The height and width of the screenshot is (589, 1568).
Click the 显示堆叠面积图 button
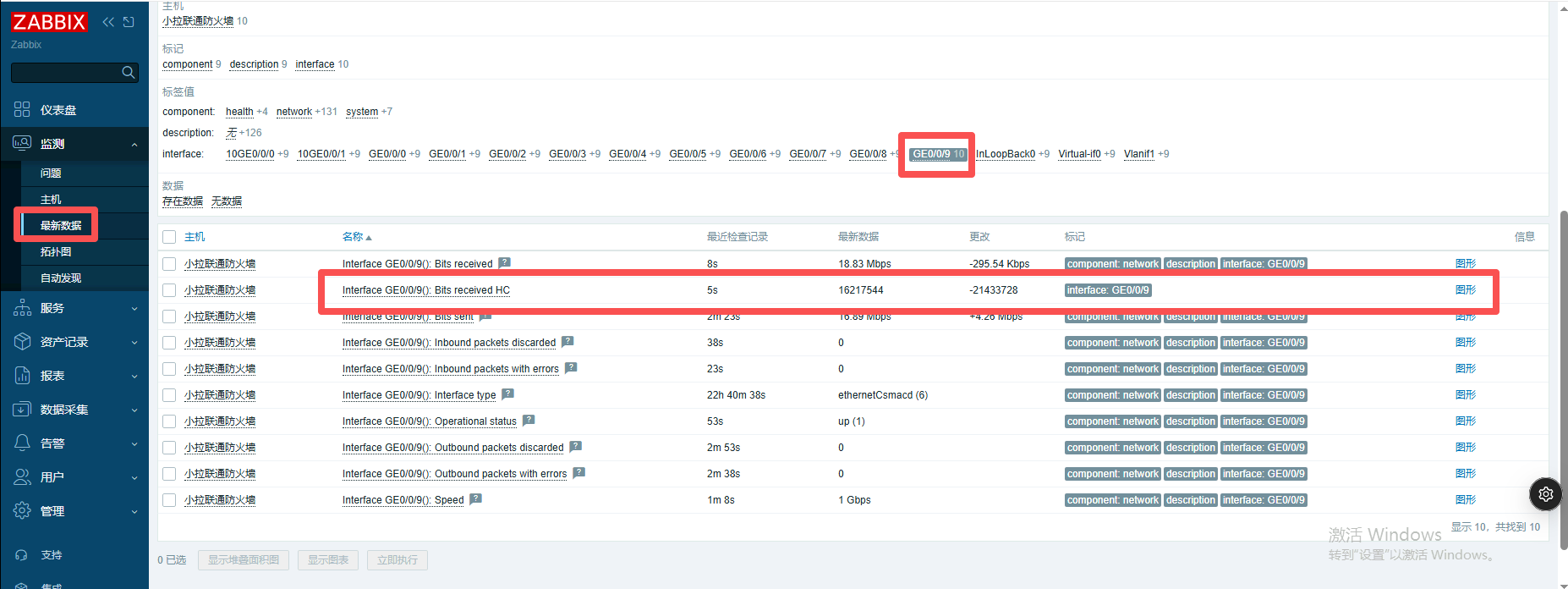tap(244, 560)
